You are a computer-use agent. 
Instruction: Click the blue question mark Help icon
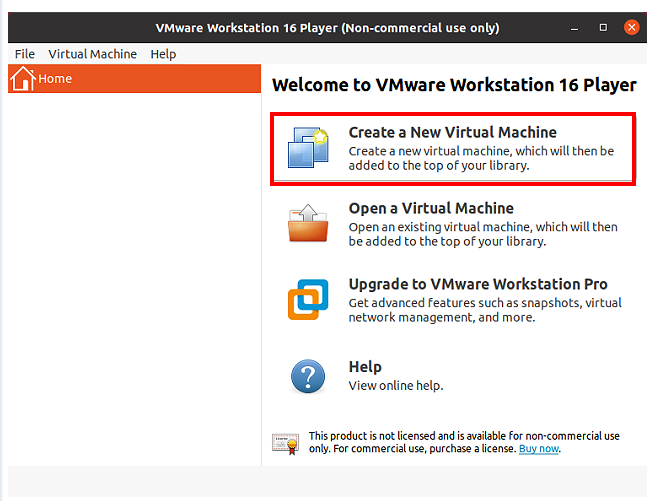[308, 376]
